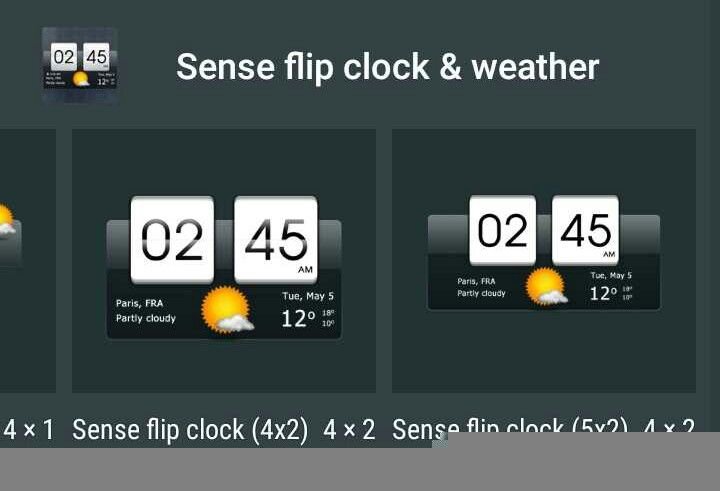Viewport: 720px width, 491px height.
Task: Tap the 12° temperature in the 5x2 widget
Action: 603,293
